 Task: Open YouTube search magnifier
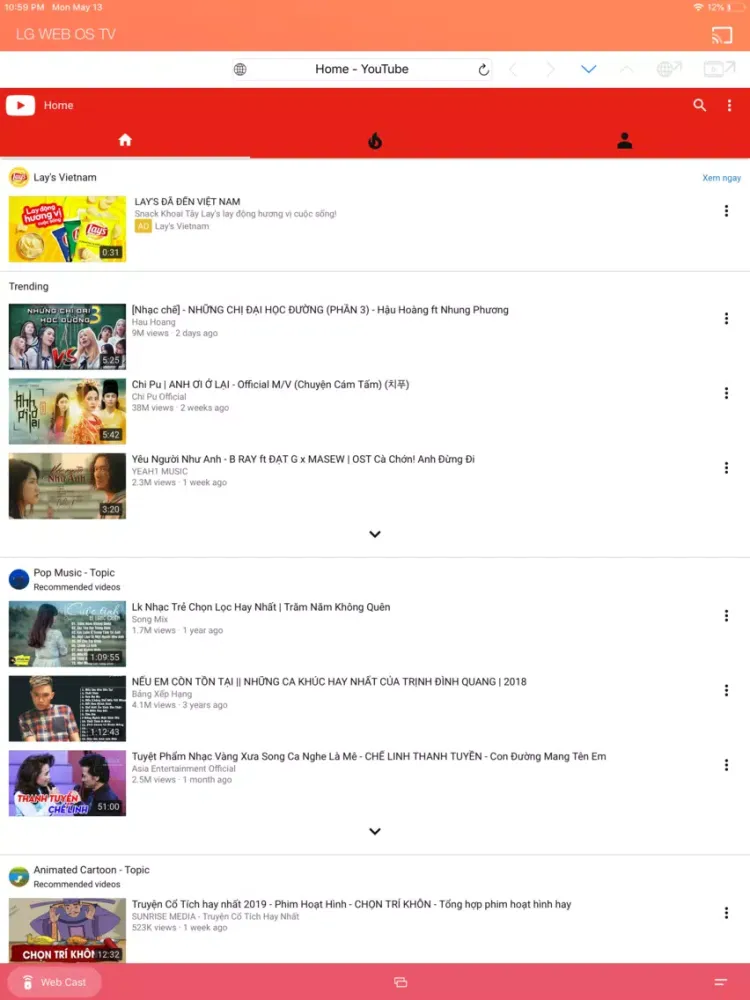700,105
